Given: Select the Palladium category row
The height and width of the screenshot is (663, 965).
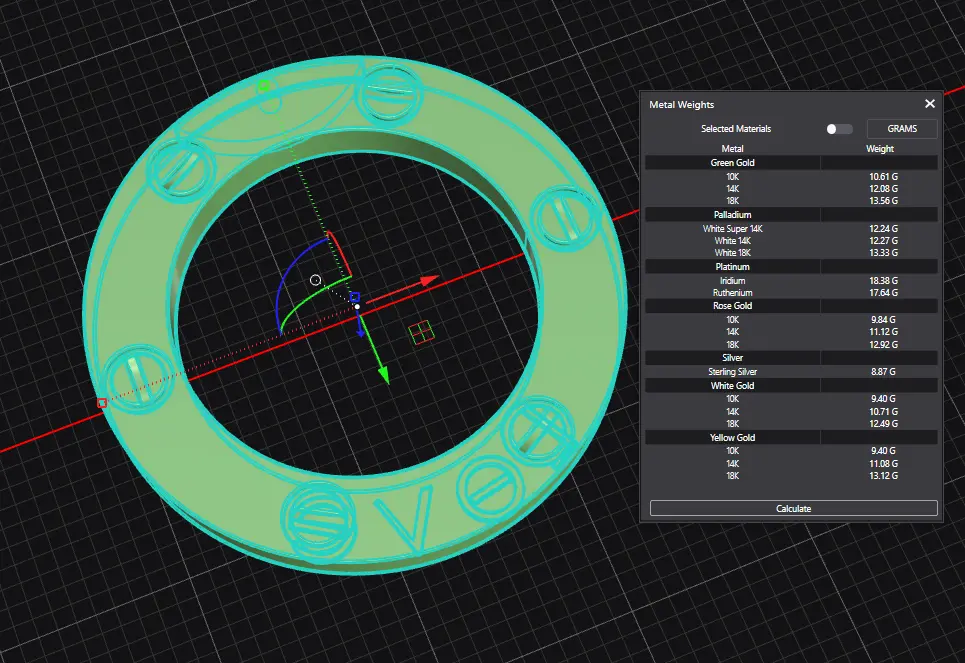Looking at the screenshot, I should (x=791, y=214).
